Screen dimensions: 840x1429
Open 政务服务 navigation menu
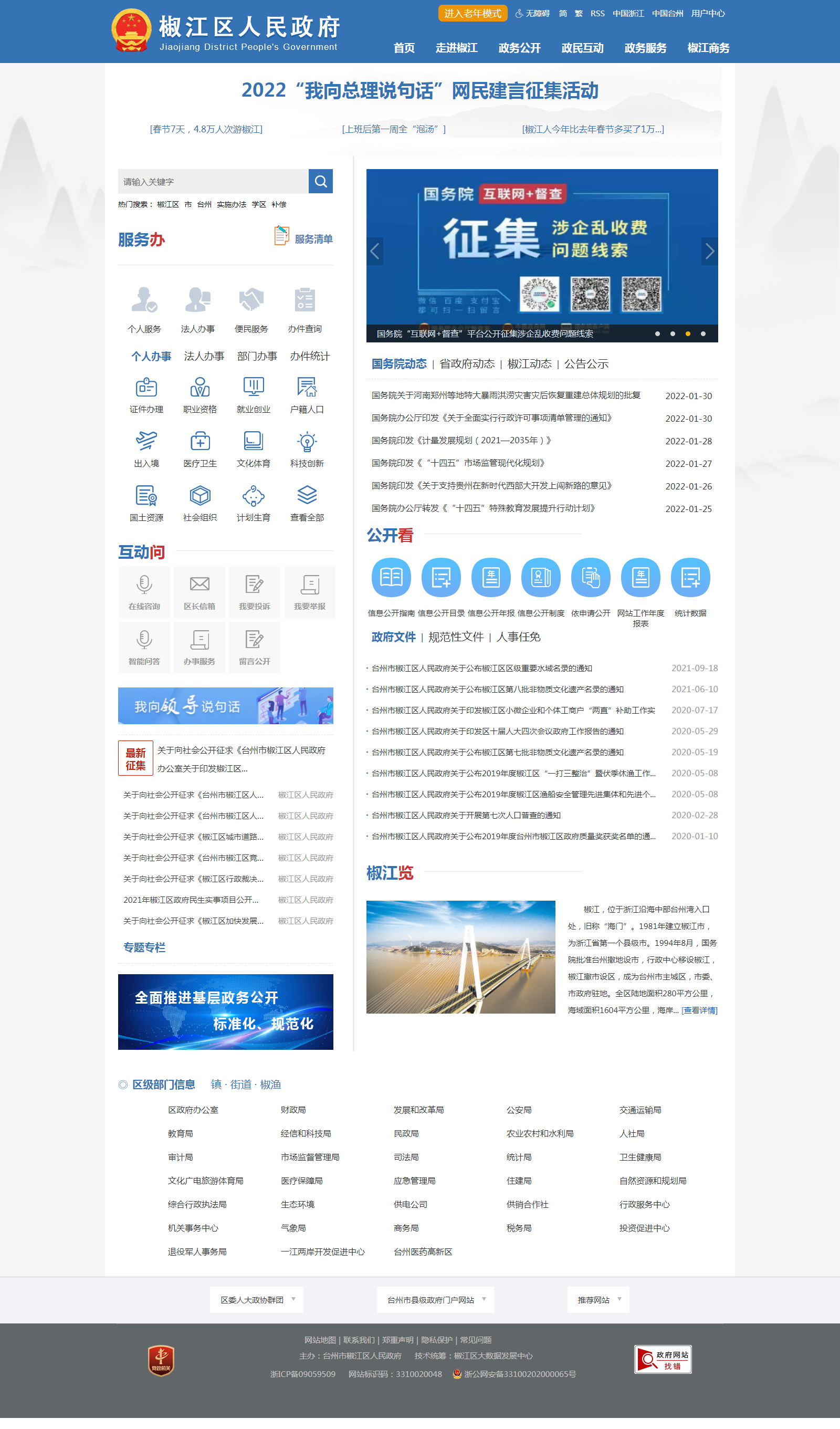[645, 48]
